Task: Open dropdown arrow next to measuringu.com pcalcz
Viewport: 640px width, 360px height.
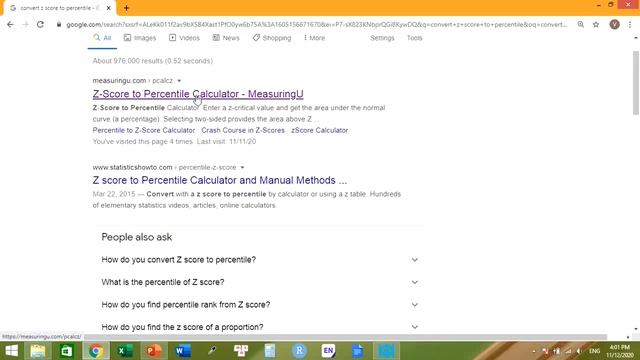Action: click(179, 81)
